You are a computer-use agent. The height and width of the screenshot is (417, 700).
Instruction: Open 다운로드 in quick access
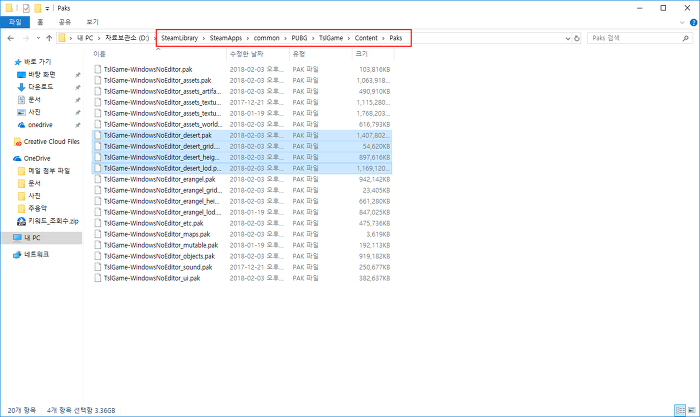click(41, 87)
